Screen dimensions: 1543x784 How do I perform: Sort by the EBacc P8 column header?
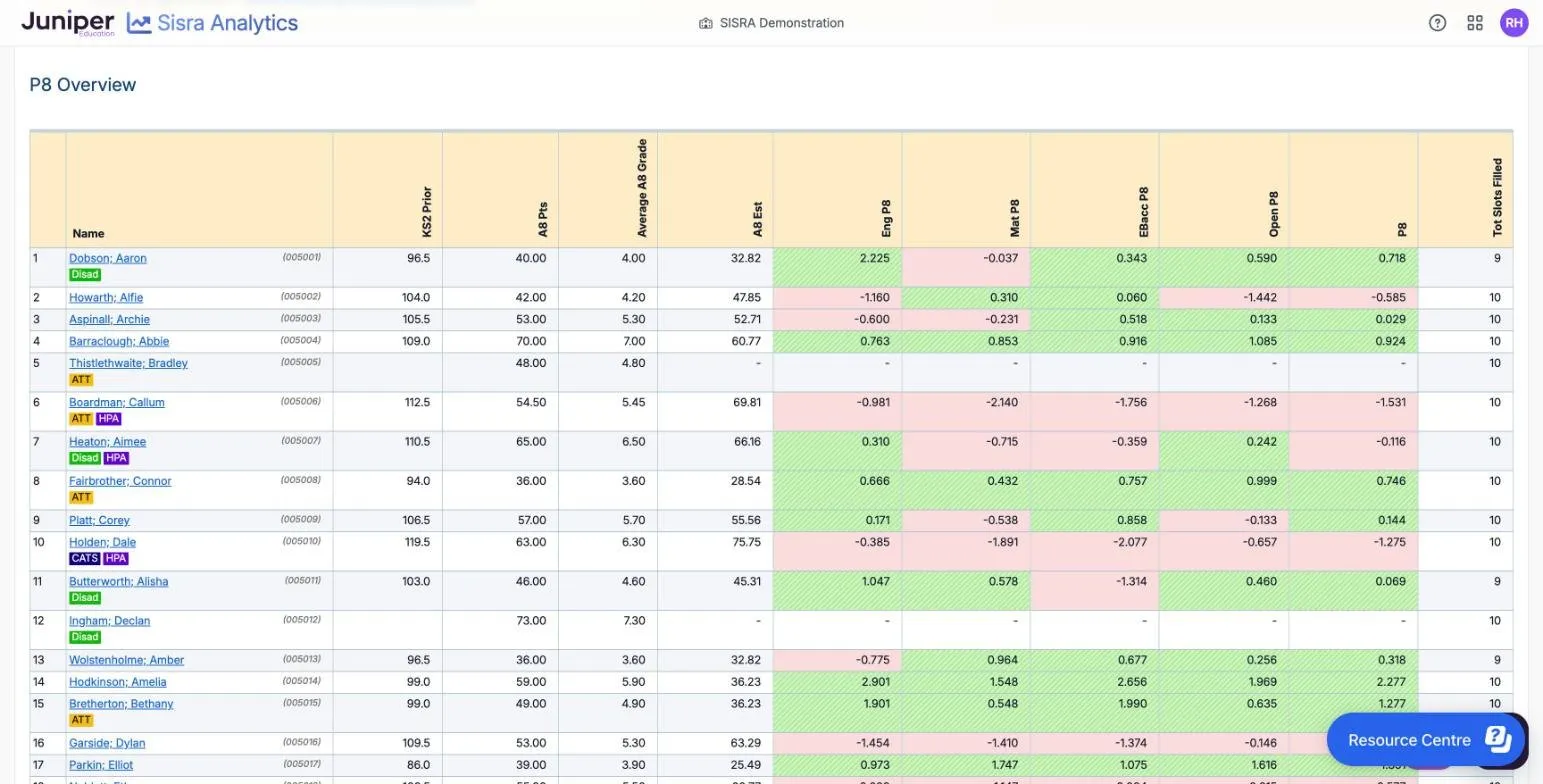pyautogui.click(x=1144, y=212)
